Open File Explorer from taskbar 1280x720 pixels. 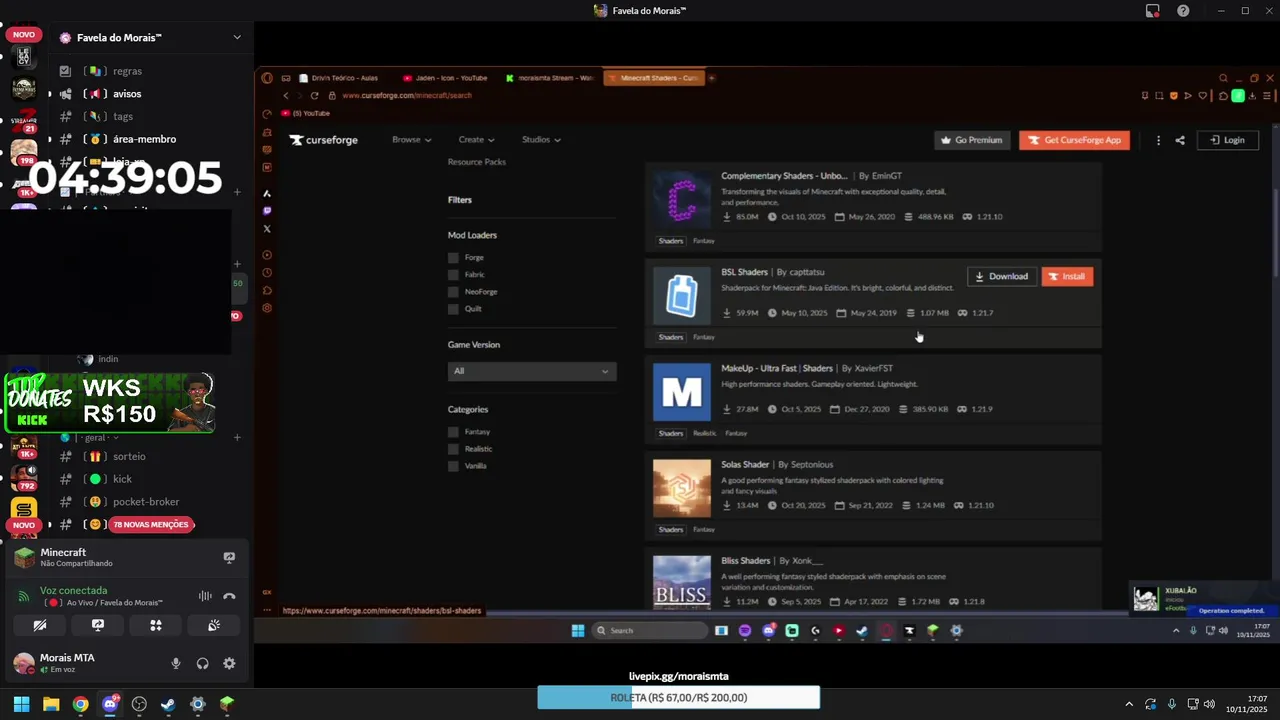click(51, 704)
